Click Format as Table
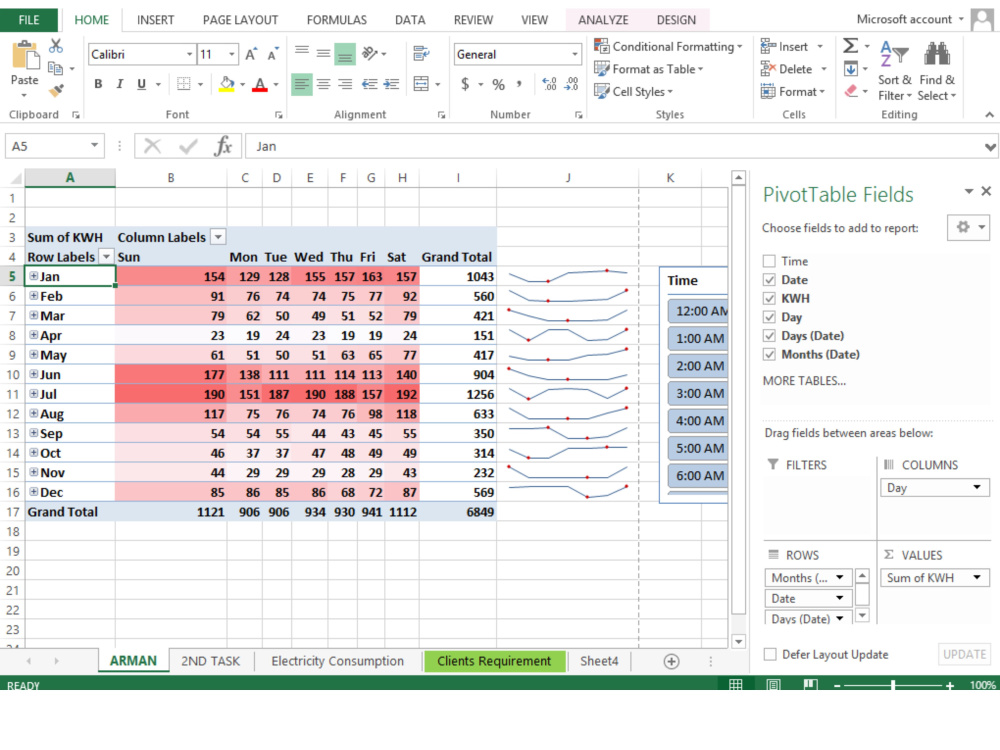This screenshot has height=750, width=1000. tap(648, 69)
